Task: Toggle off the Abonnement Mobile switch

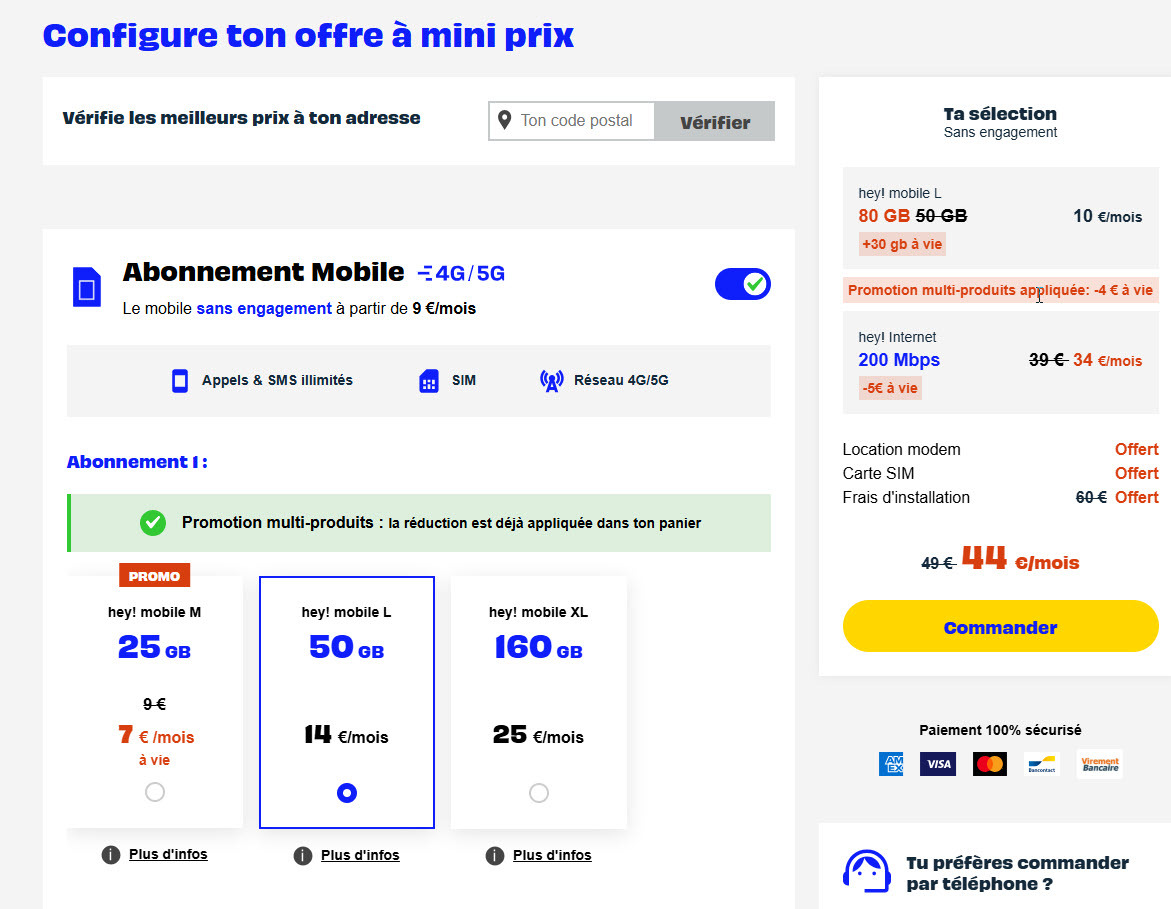Action: (742, 285)
